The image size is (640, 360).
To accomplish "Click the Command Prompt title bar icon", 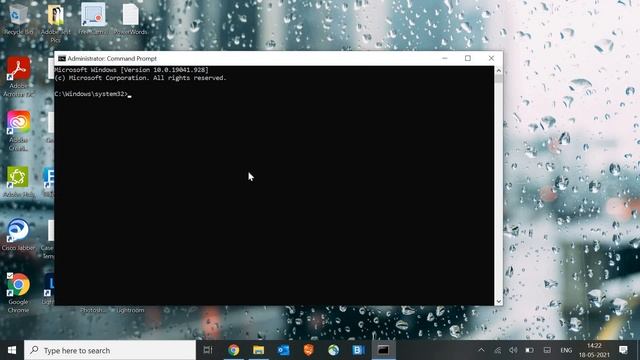I will pyautogui.click(x=62, y=59).
